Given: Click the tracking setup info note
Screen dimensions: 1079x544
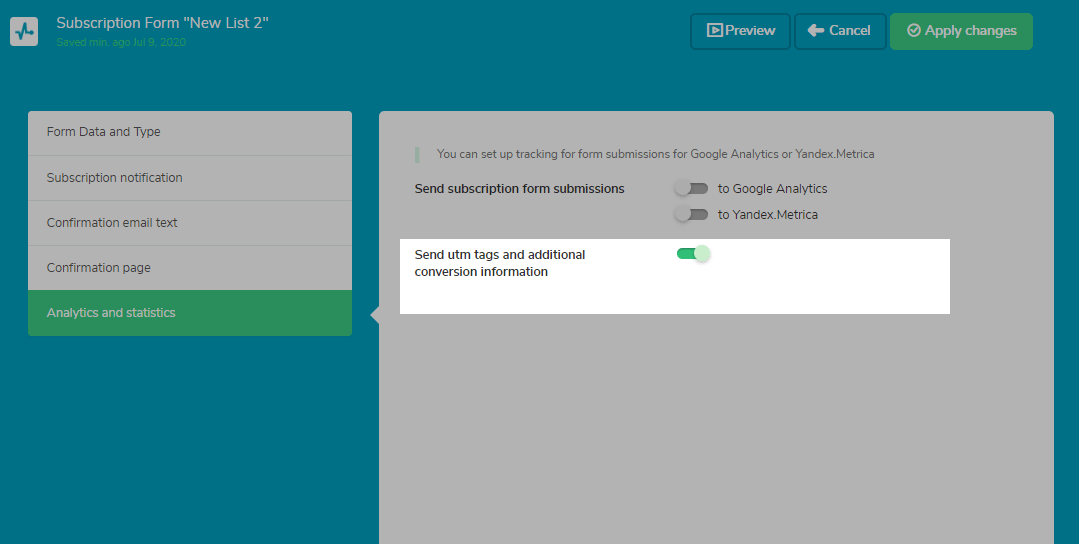Looking at the screenshot, I should [655, 154].
